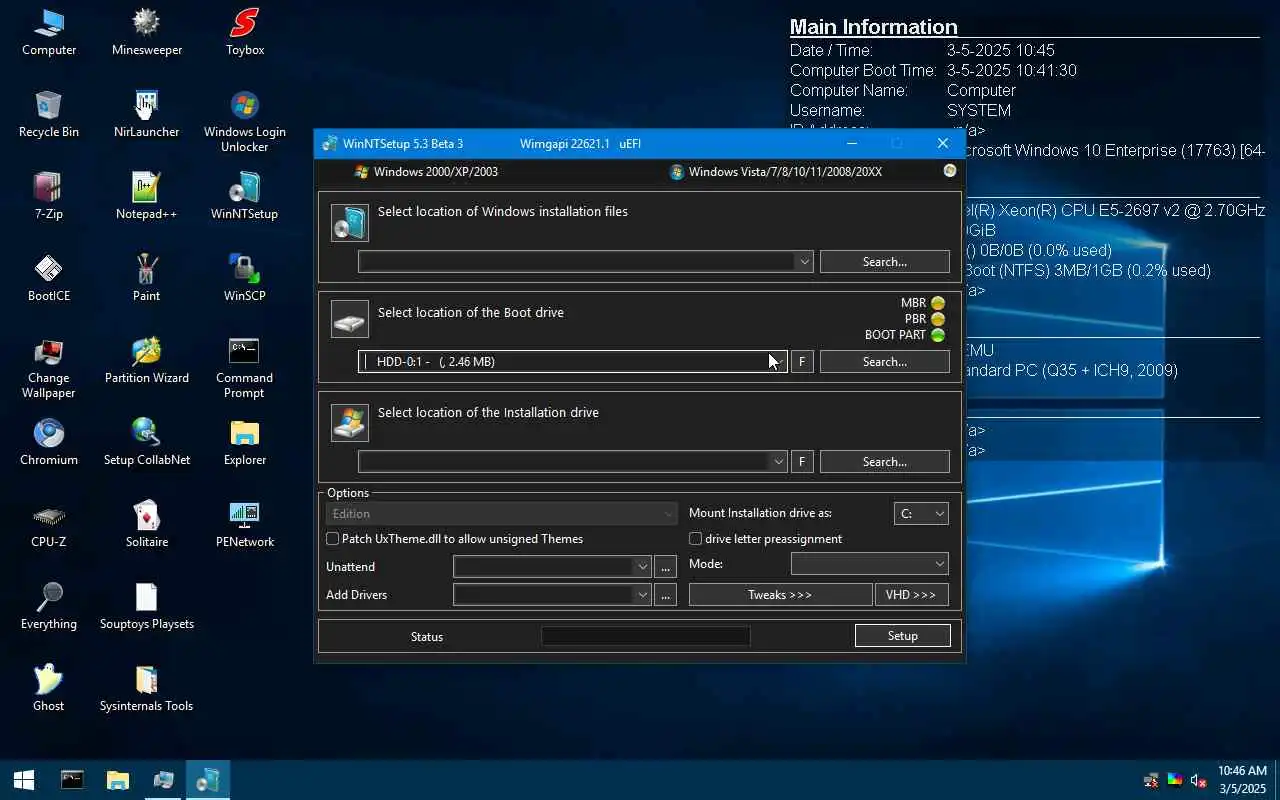Viewport: 1280px width, 800px height.
Task: Click the WinNTSetup taskbar button
Action: pos(208,780)
